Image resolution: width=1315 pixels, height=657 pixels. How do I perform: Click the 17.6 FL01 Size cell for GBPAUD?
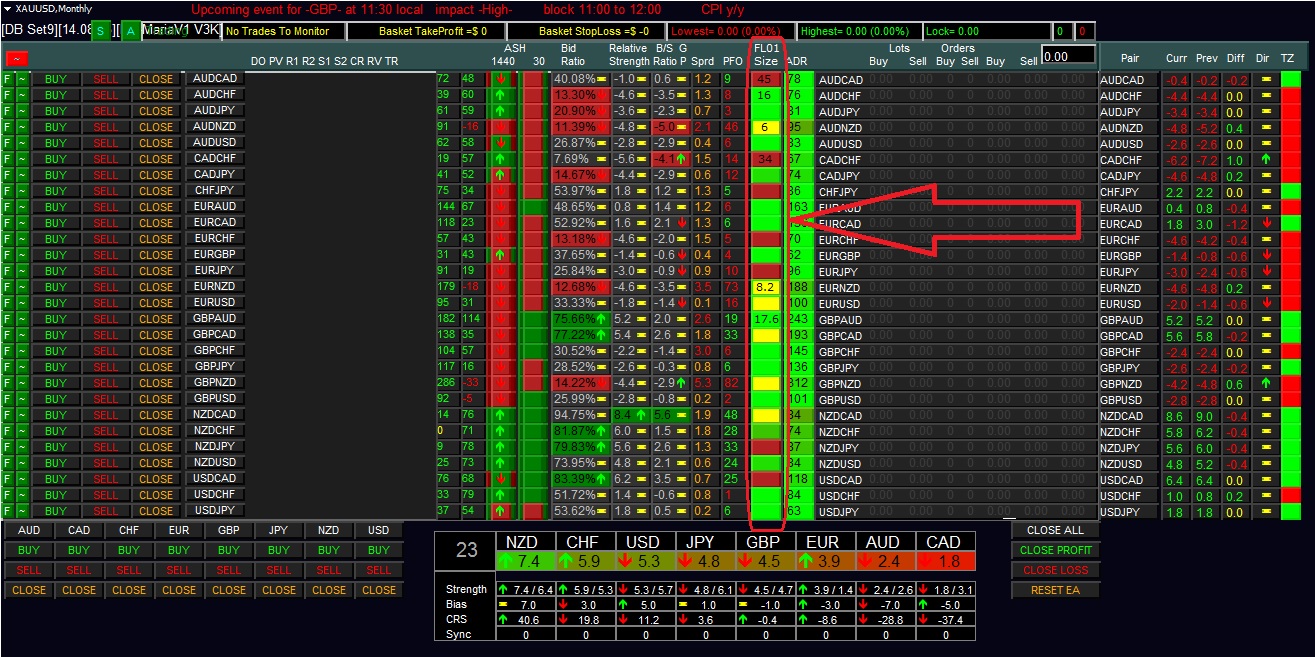click(x=766, y=319)
